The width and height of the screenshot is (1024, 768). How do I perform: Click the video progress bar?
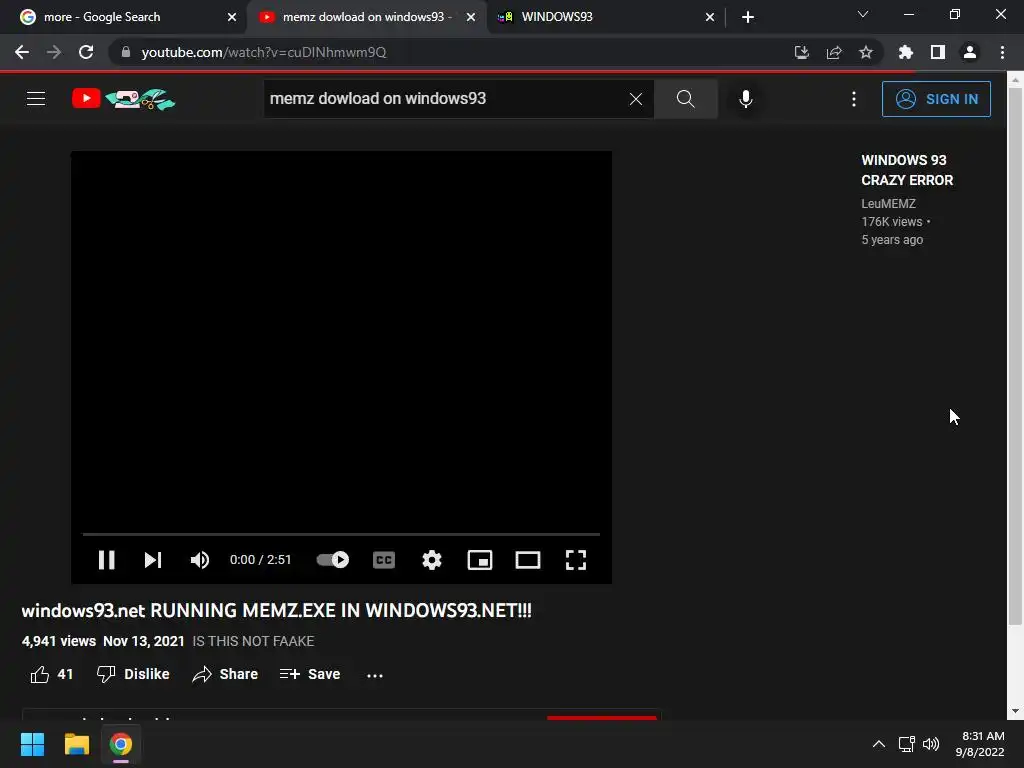coord(341,534)
